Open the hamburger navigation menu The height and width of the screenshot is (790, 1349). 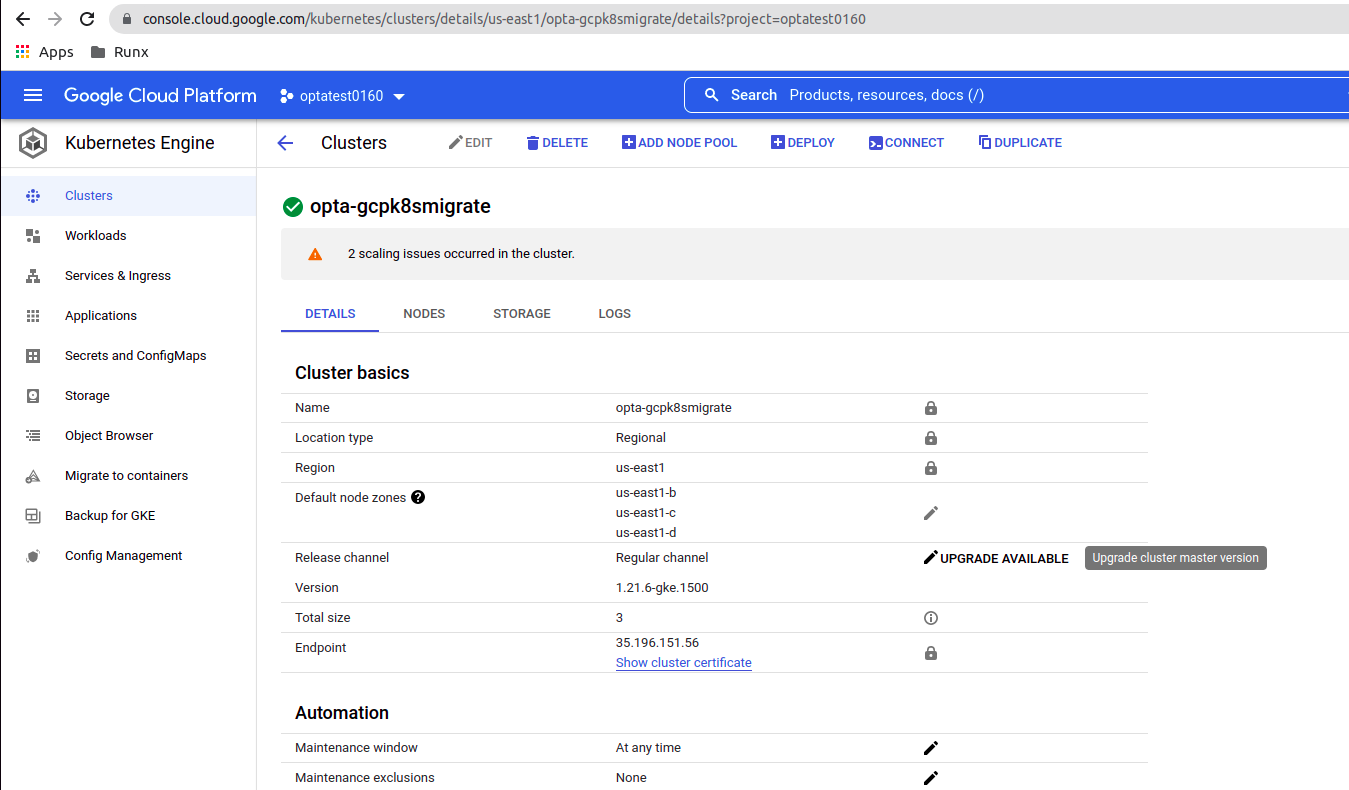pyautogui.click(x=33, y=95)
